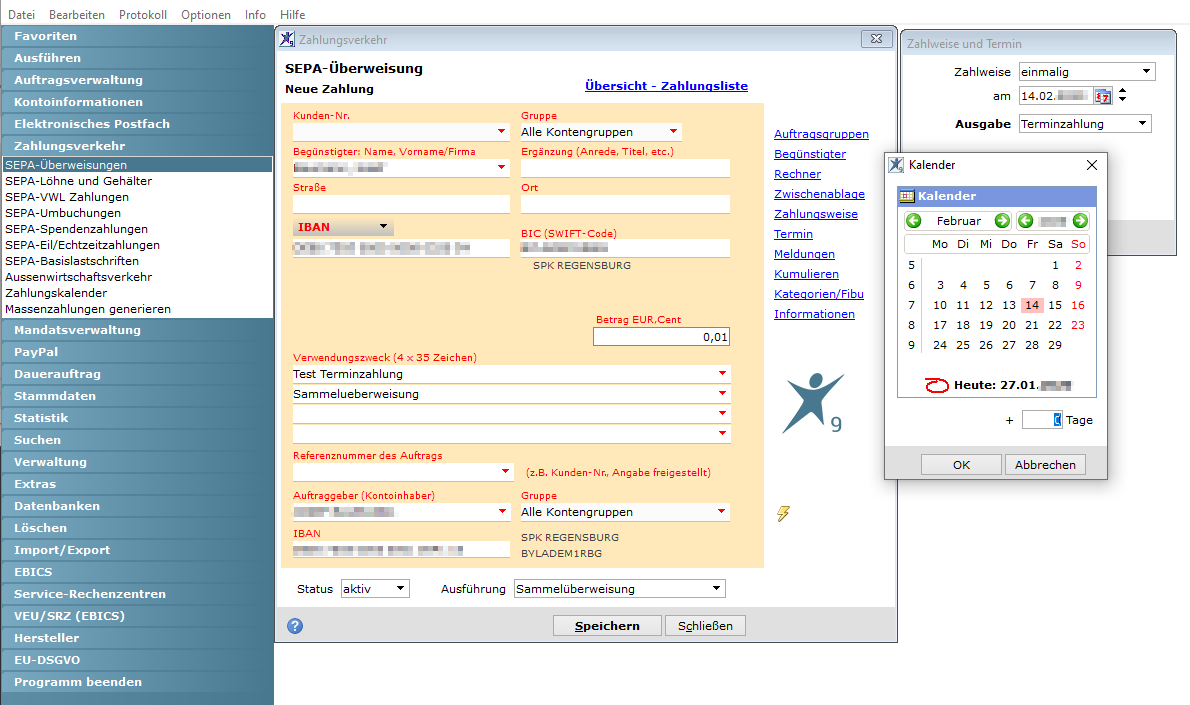Open the Zwischenablage link
The image size is (1190, 705).
[819, 194]
